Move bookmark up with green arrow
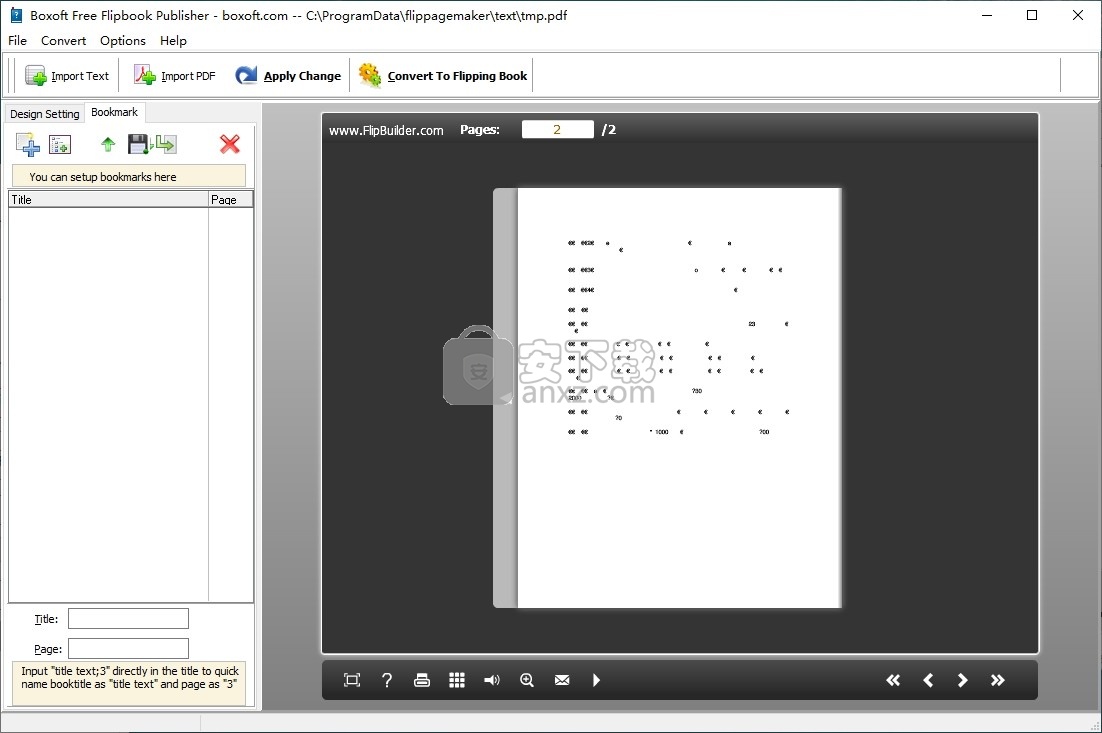Image resolution: width=1102 pixels, height=733 pixels. pos(108,145)
